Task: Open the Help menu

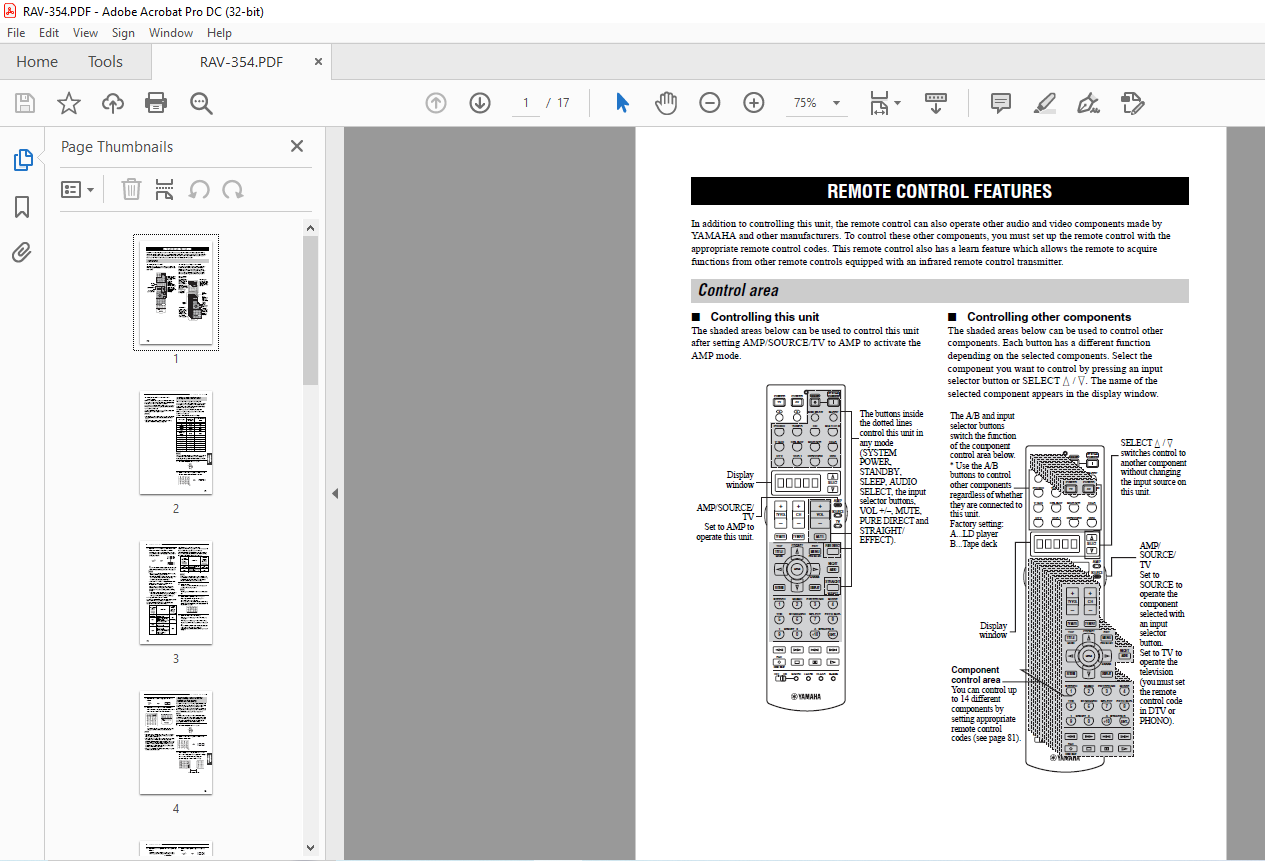Action: (219, 33)
